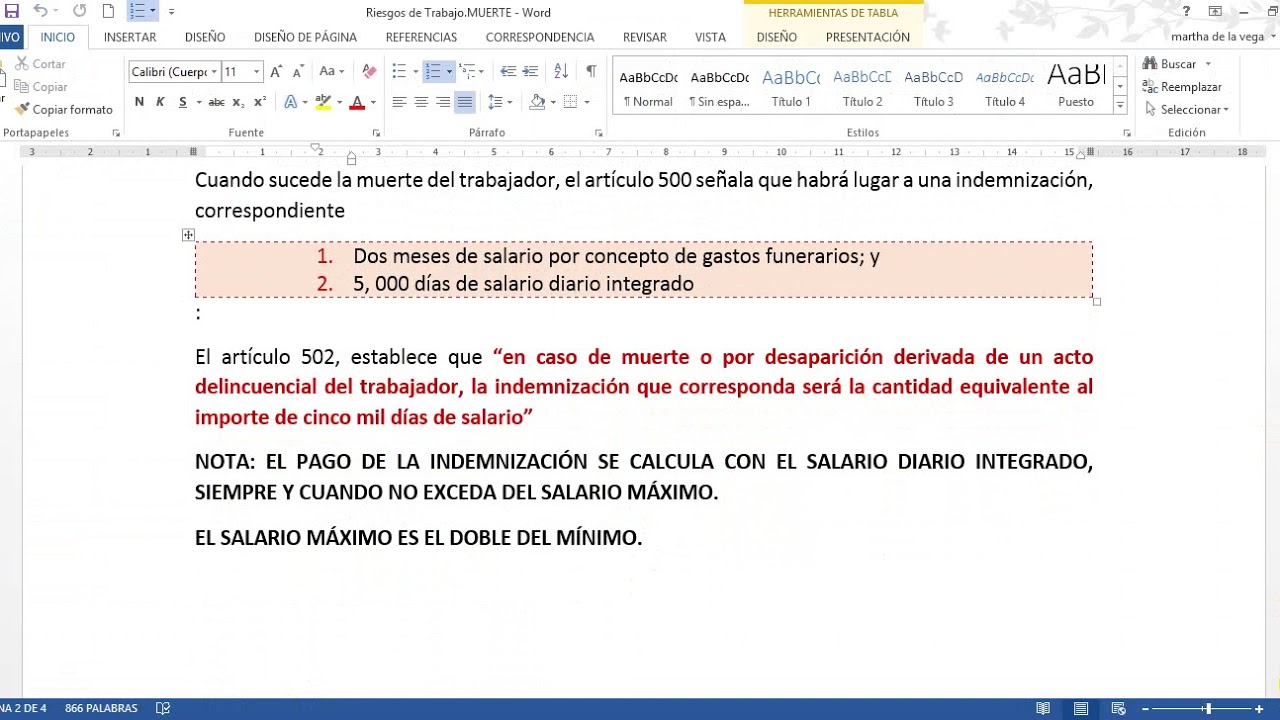Screen dimensions: 1280x720
Task: Save the document from quick access toolbar
Action: (x=12, y=11)
